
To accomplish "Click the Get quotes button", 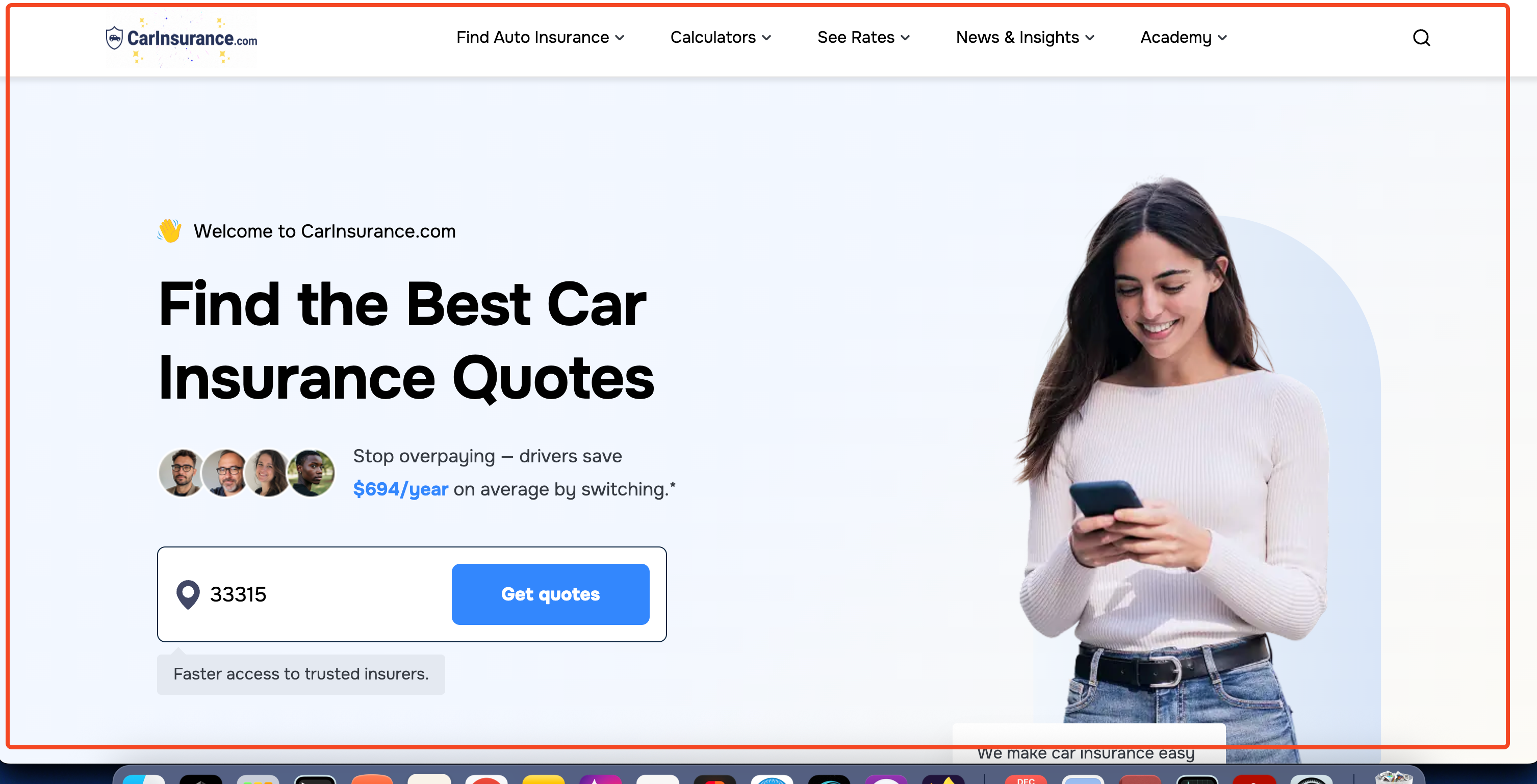I will pyautogui.click(x=550, y=594).
